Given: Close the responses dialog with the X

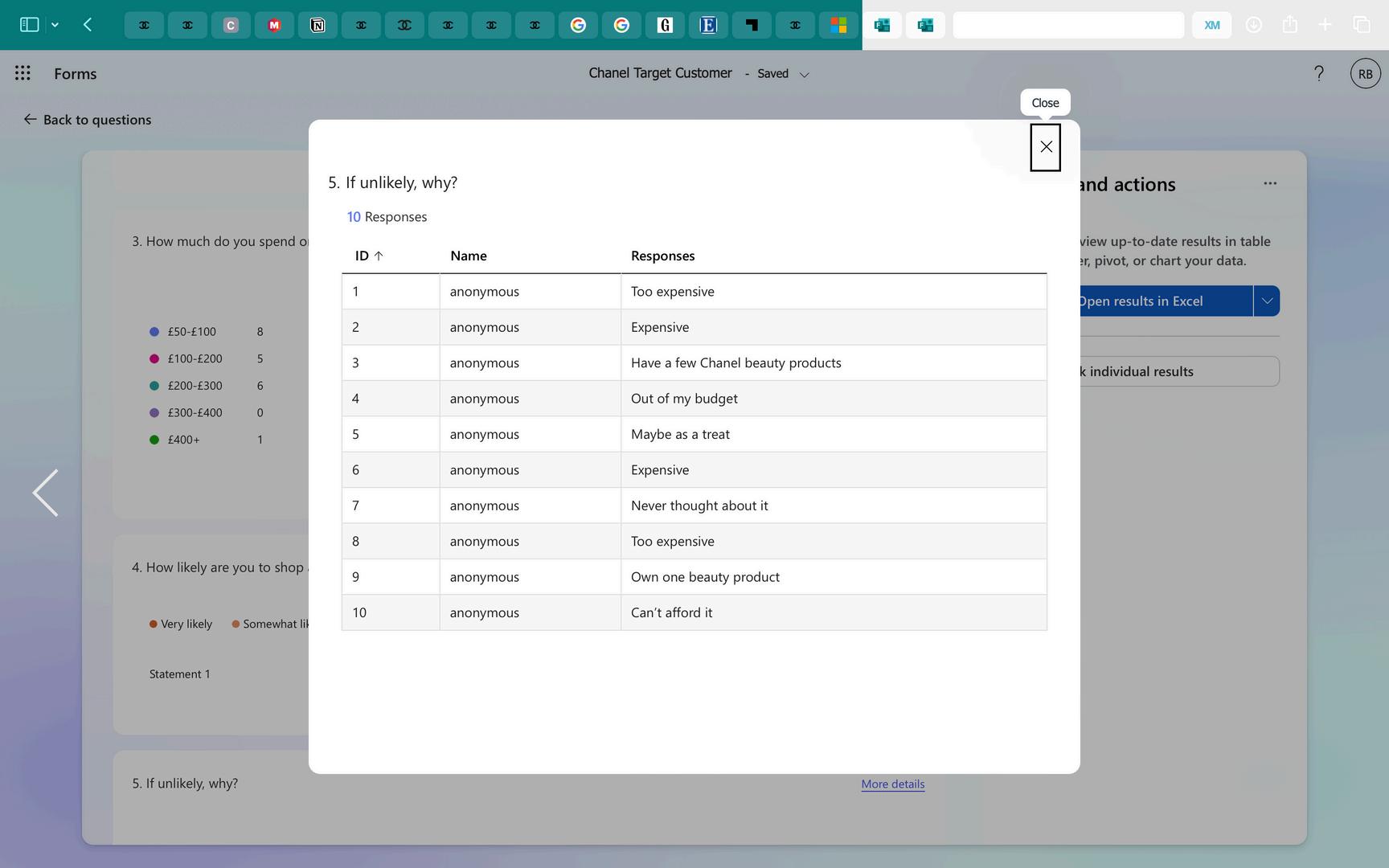Looking at the screenshot, I should [1046, 147].
